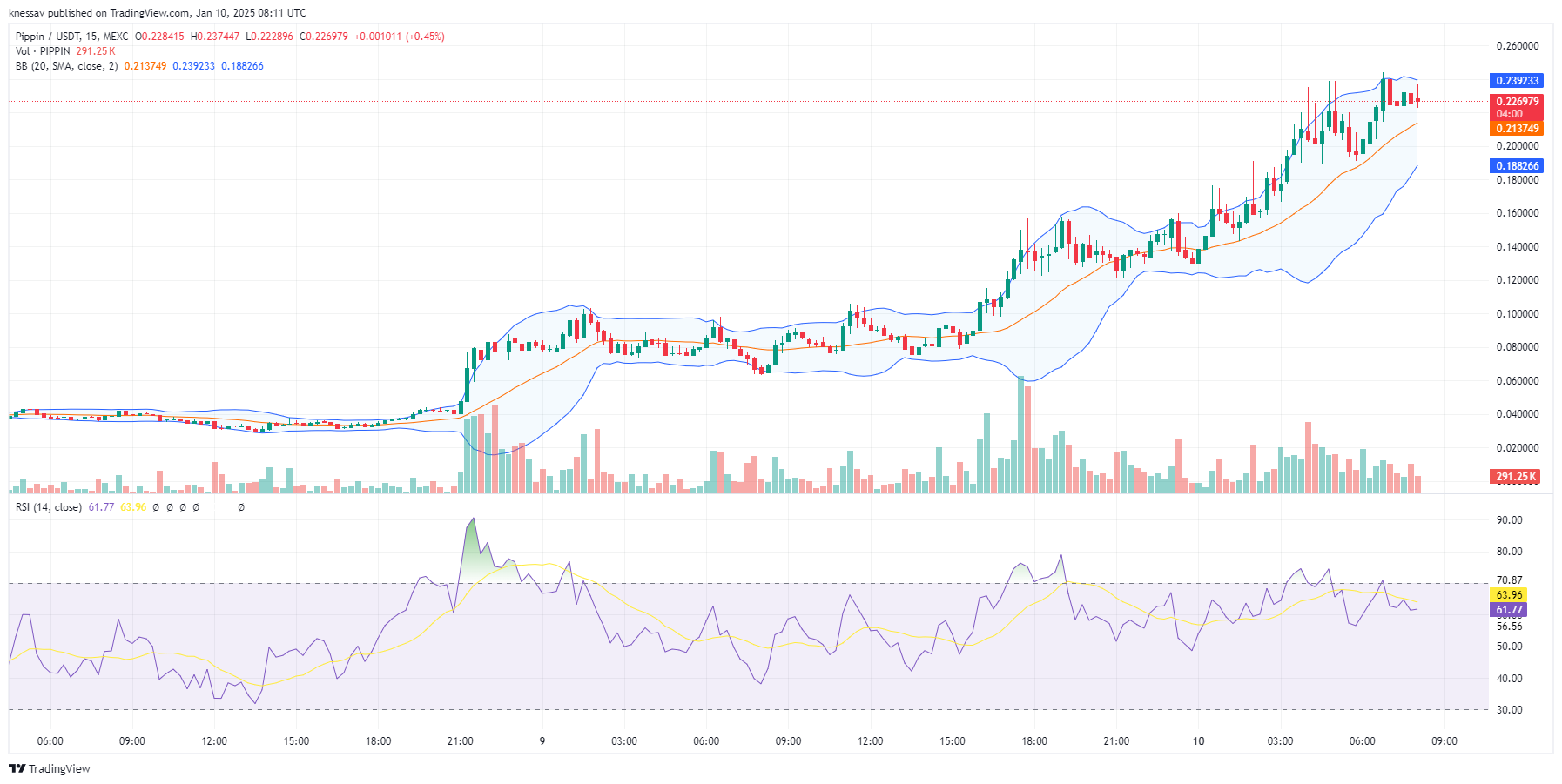Screen dimensions: 1562x784
Task: Click the 04:00 countdown under current price
Action: pyautogui.click(x=1510, y=114)
